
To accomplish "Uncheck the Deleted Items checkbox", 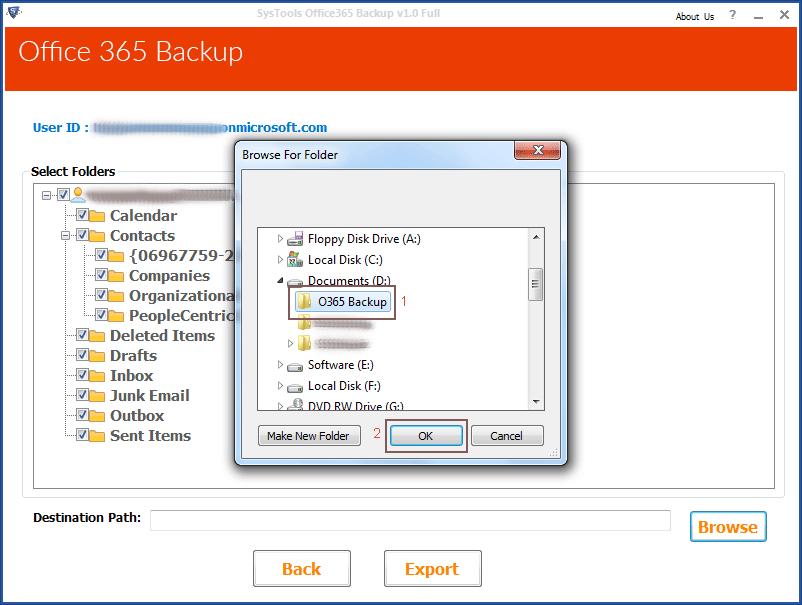I will pos(82,336).
